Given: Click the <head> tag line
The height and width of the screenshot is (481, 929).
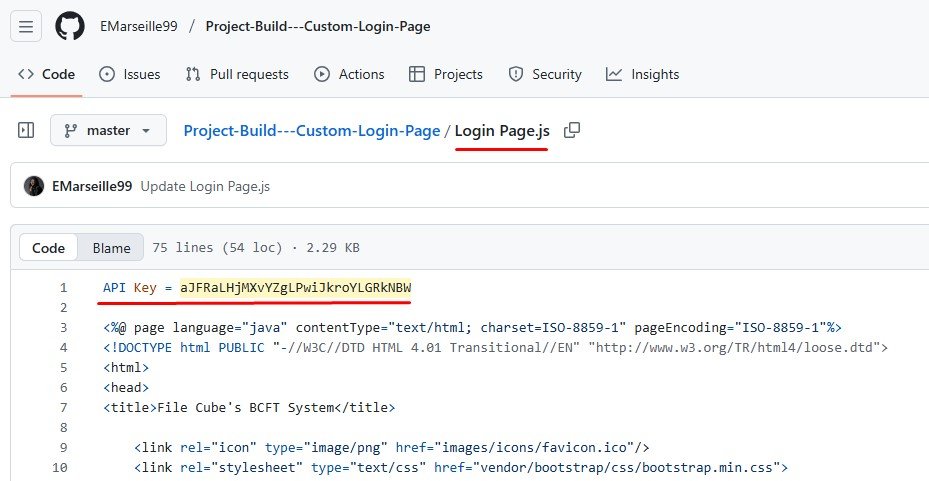Looking at the screenshot, I should tap(126, 387).
